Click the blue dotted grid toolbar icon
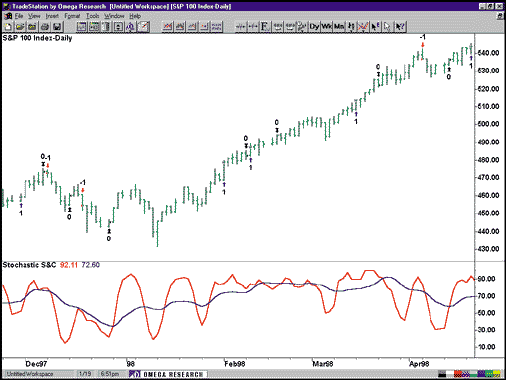Viewport: 506px width, 380px height. (216, 27)
